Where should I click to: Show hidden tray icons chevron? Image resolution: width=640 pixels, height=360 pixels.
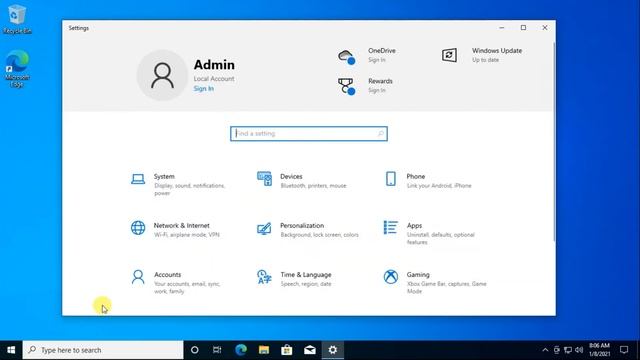pos(545,350)
